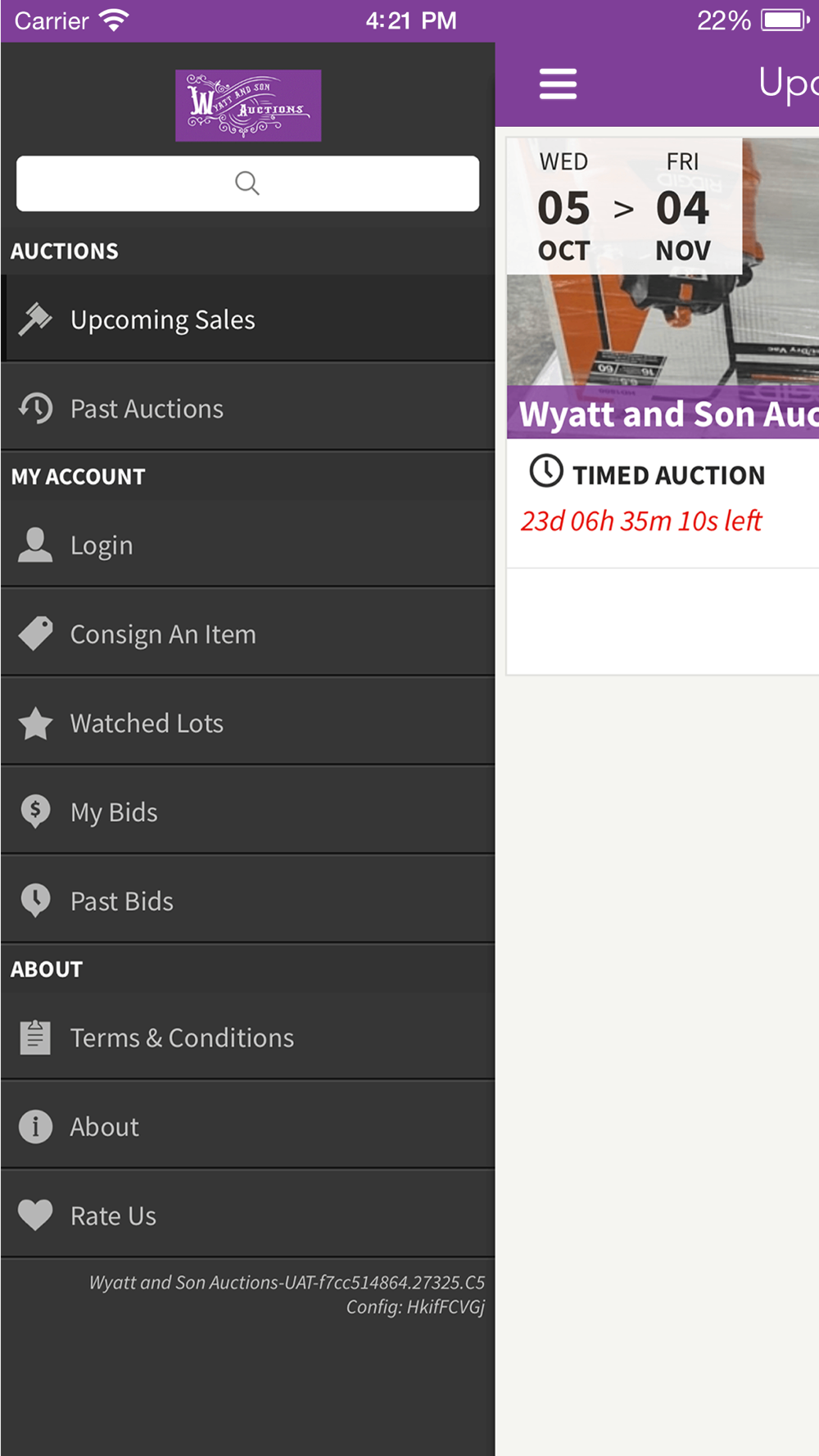Tap the clock pin icon for Past Bids
The height and width of the screenshot is (1456, 819).
point(35,901)
